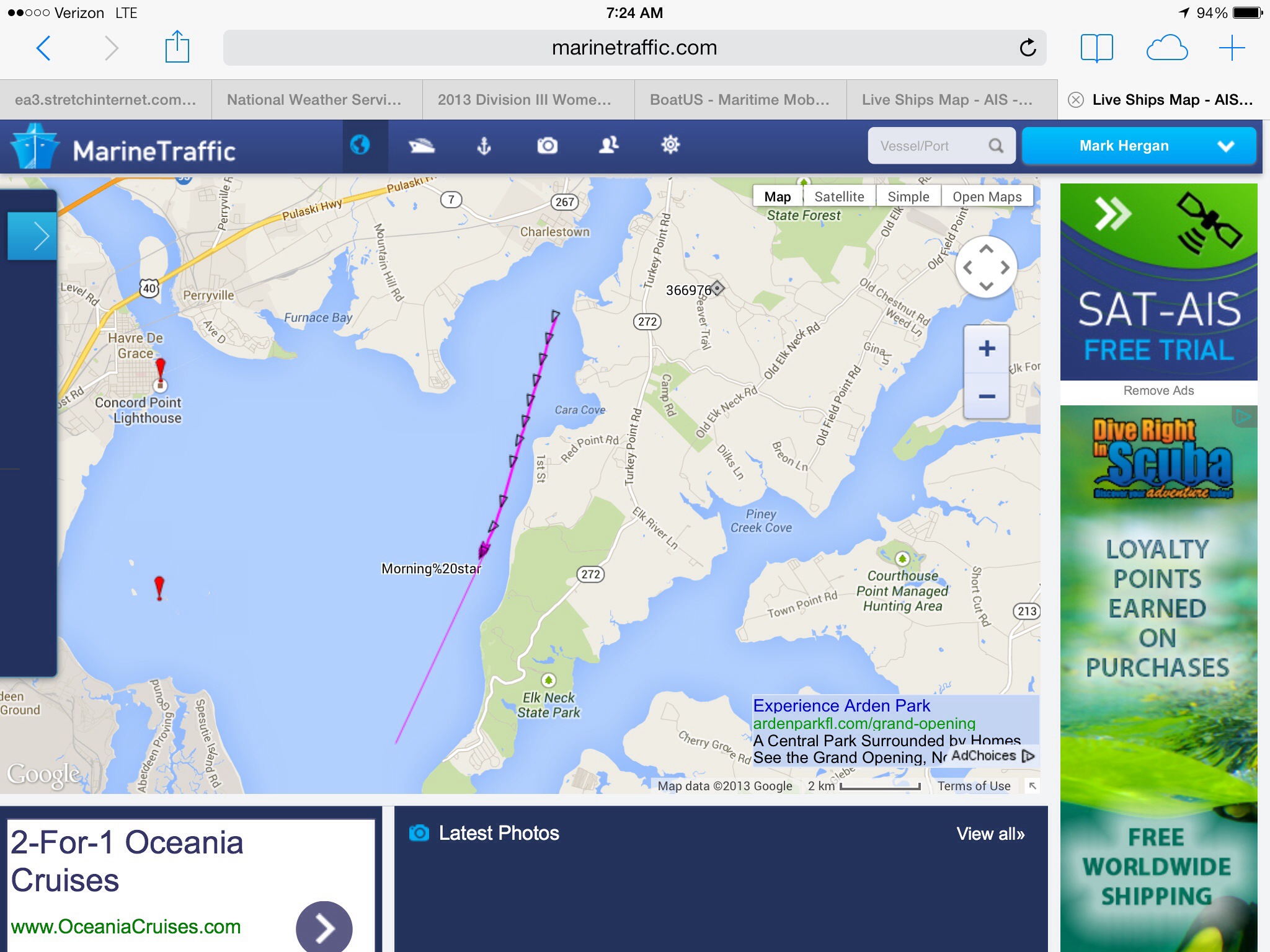Image resolution: width=1270 pixels, height=952 pixels.
Task: Click View all latest photos
Action: coord(990,834)
